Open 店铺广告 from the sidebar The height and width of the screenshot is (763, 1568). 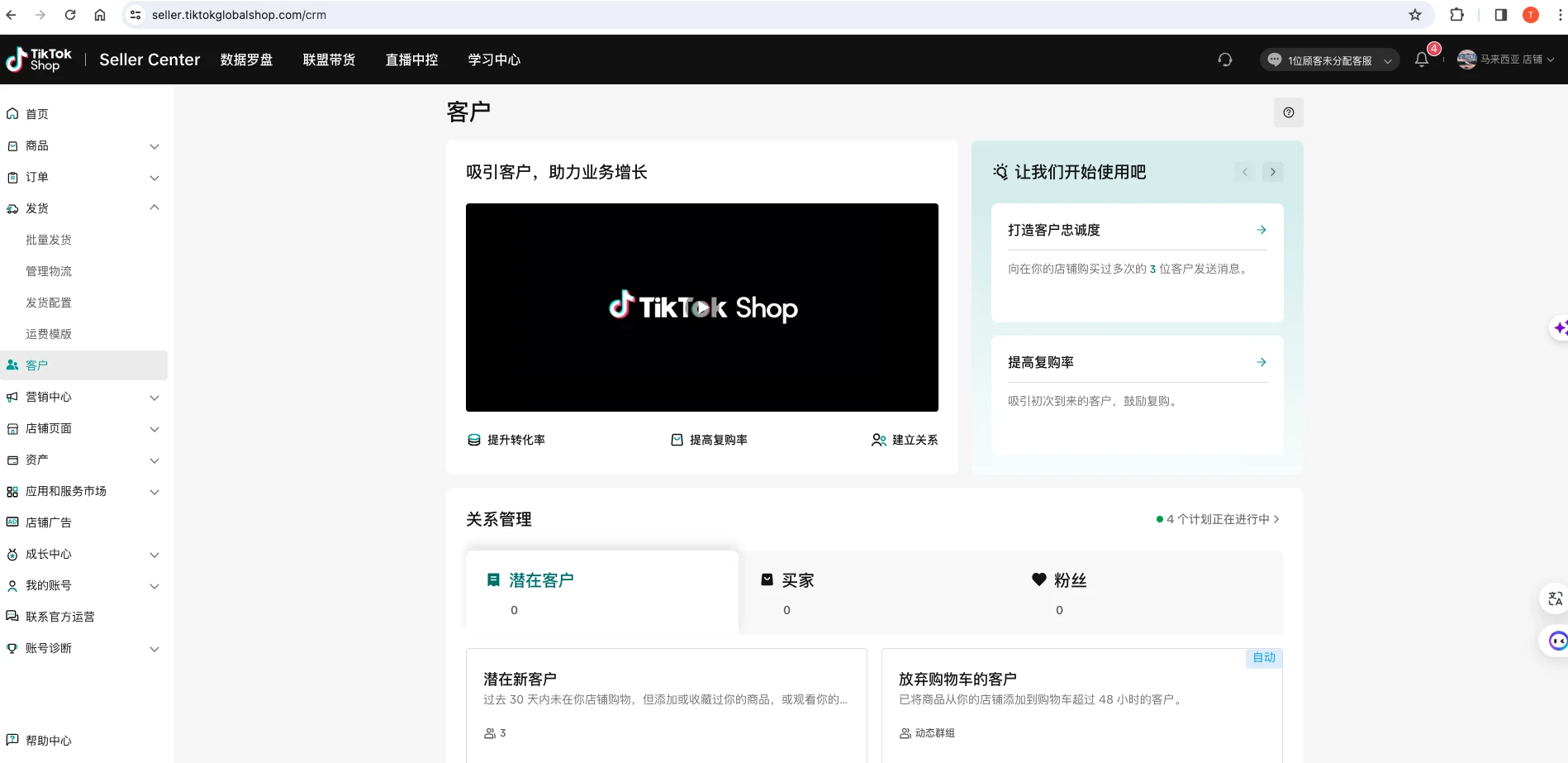point(50,522)
